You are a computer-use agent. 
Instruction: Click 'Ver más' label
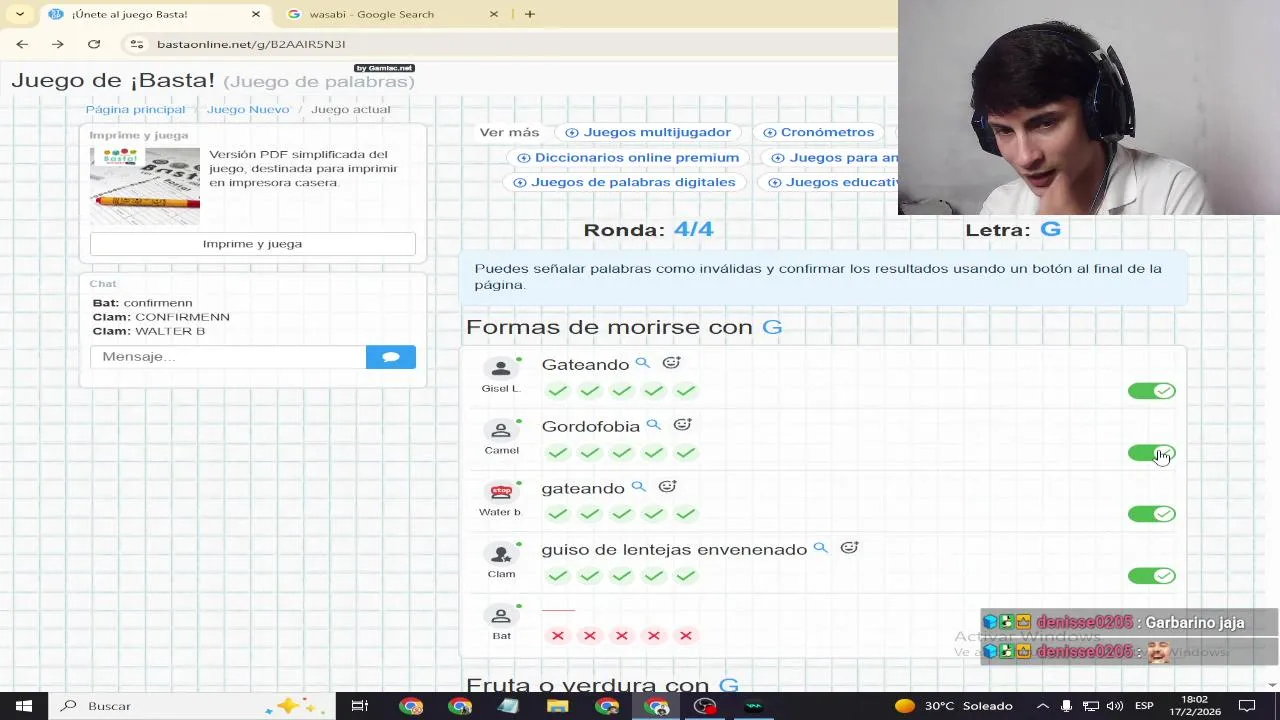509,132
